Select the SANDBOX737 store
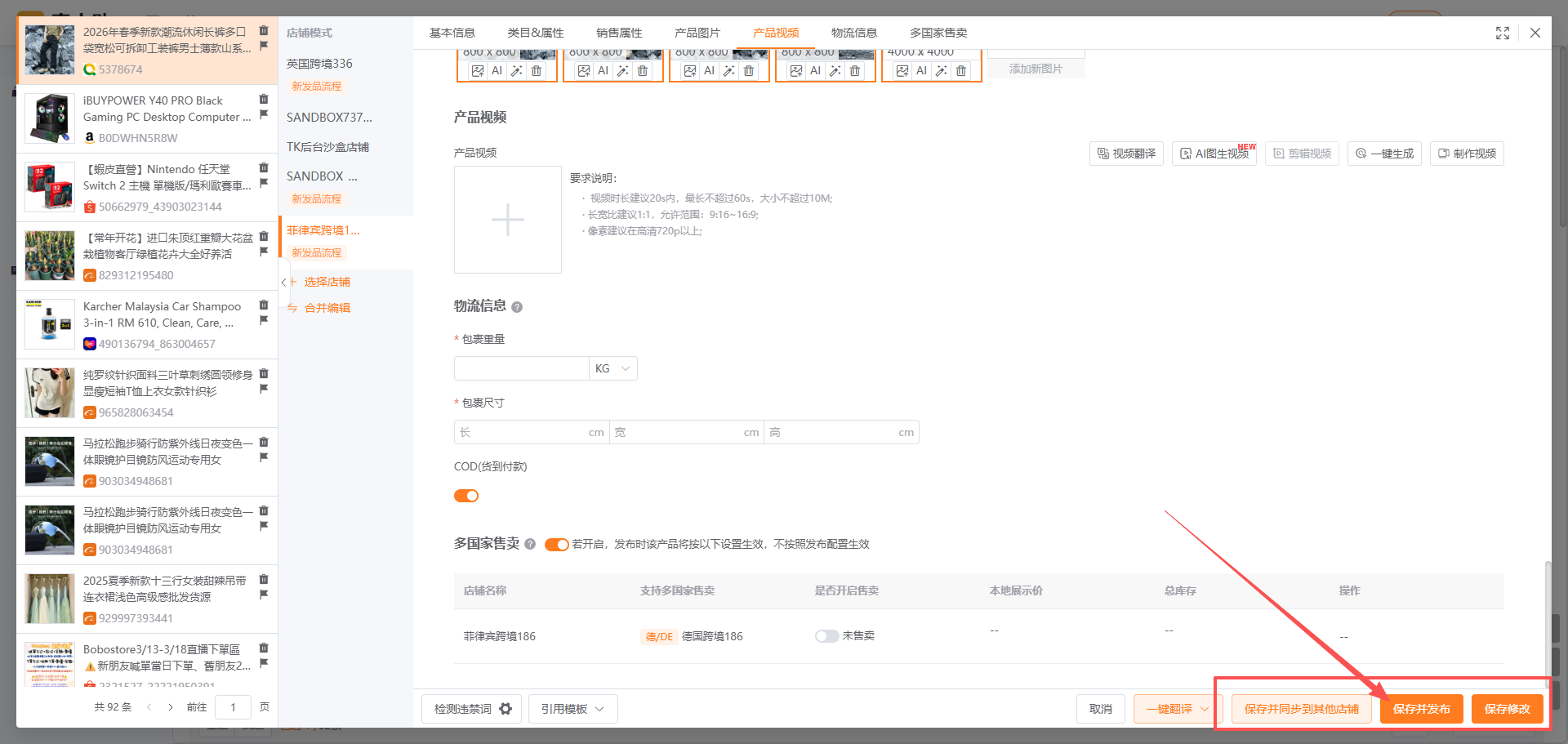Image resolution: width=1568 pixels, height=744 pixels. click(329, 118)
